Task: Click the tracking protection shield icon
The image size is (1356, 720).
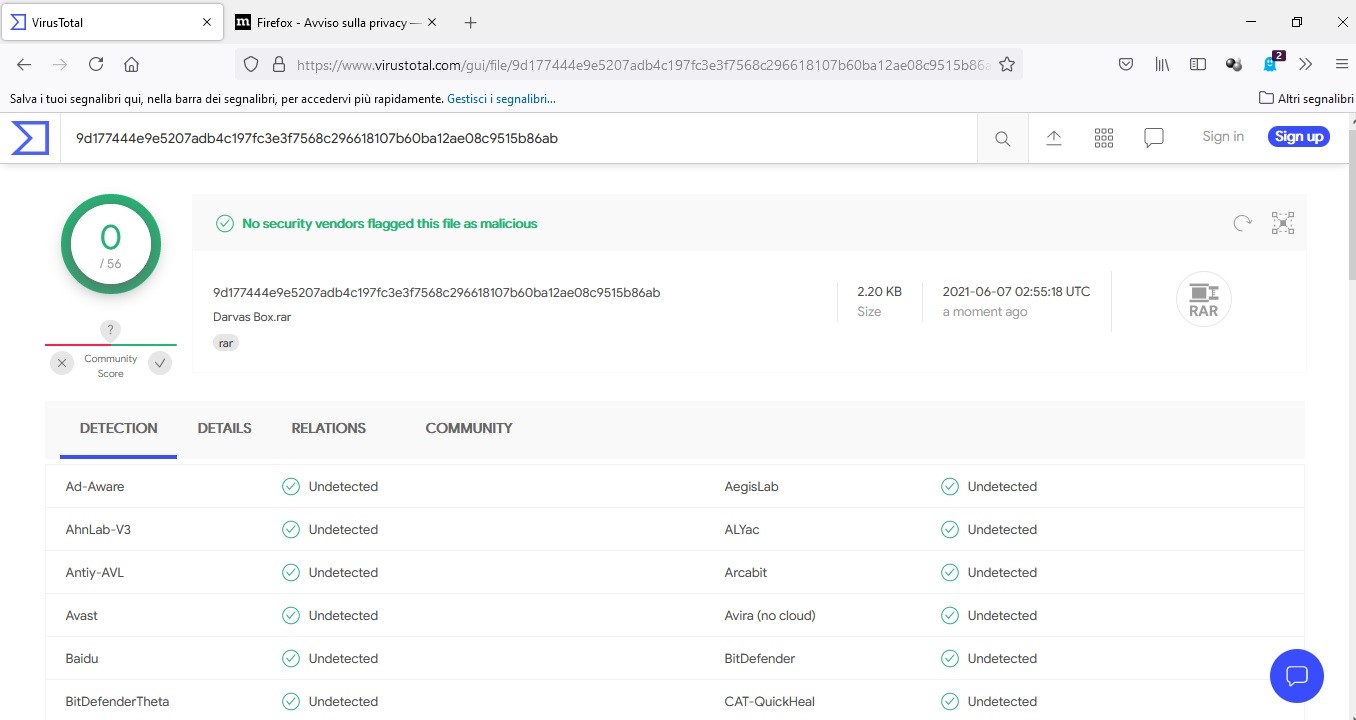Action: 251,64
